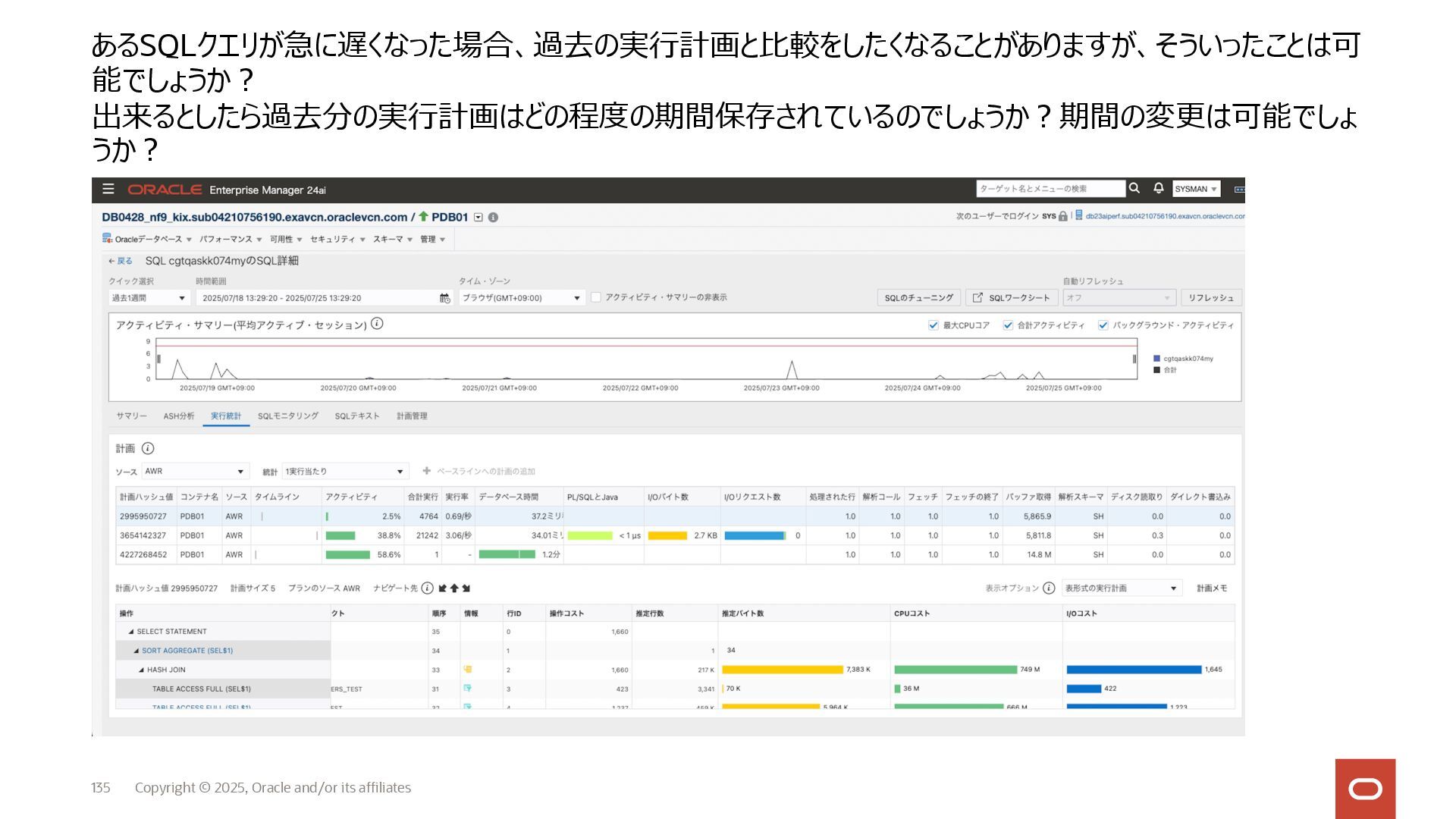The width and height of the screenshot is (1456, 819).
Task: Click the plus icon for baseline plan add
Action: point(427,471)
